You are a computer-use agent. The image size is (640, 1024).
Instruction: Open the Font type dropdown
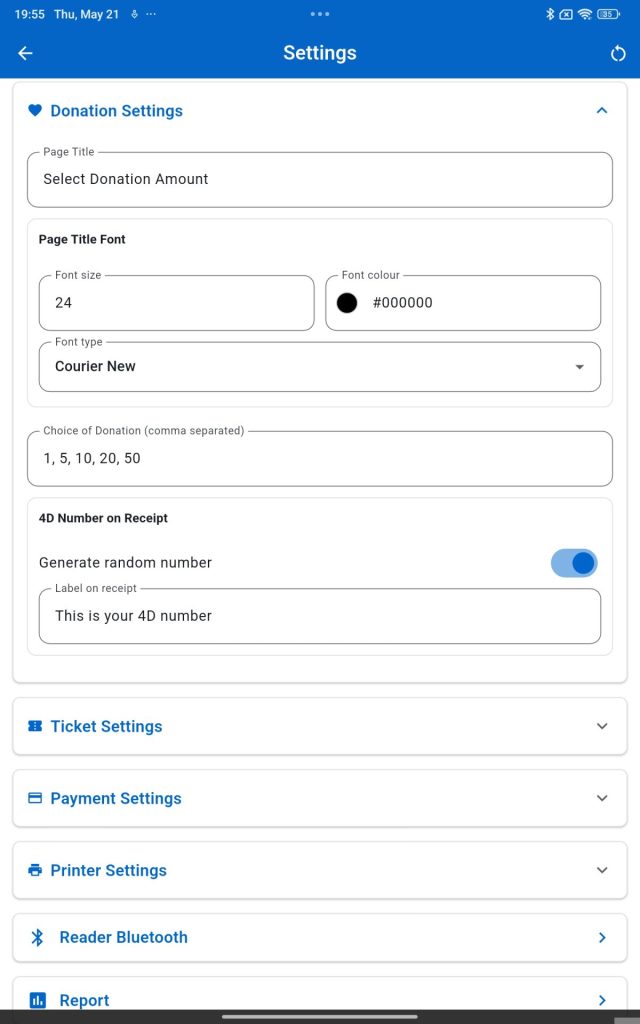click(320, 367)
